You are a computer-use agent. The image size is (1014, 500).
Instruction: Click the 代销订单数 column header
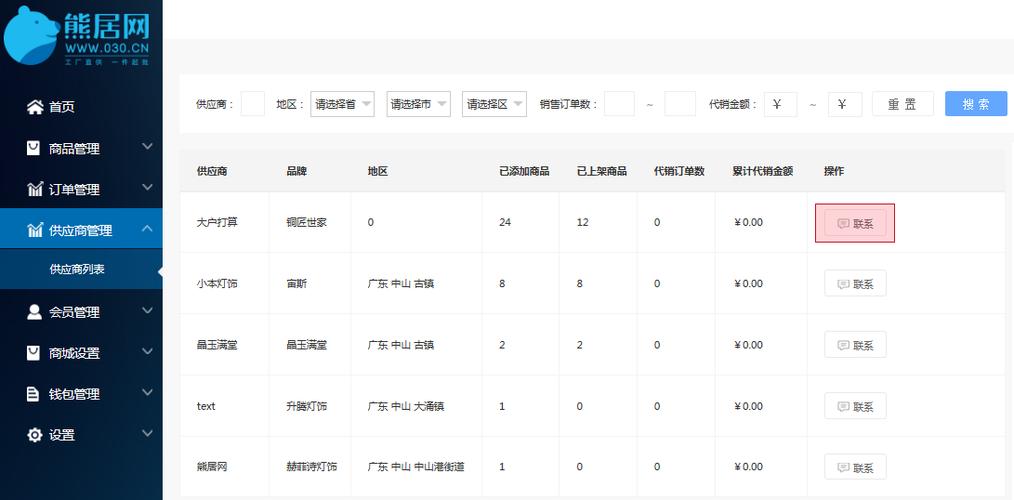click(x=680, y=171)
